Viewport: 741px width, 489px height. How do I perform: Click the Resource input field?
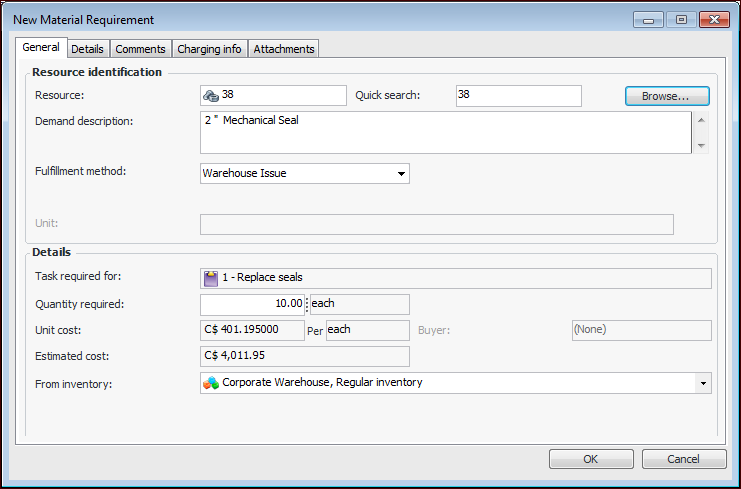coord(282,96)
